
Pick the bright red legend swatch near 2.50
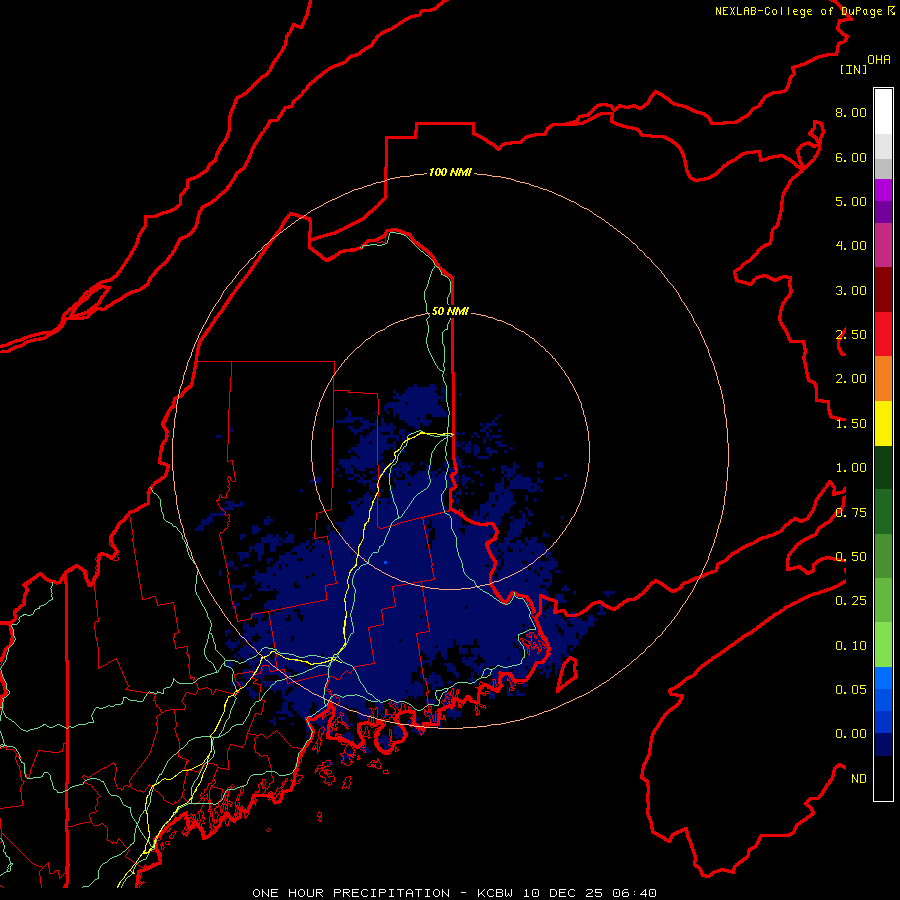click(x=883, y=334)
